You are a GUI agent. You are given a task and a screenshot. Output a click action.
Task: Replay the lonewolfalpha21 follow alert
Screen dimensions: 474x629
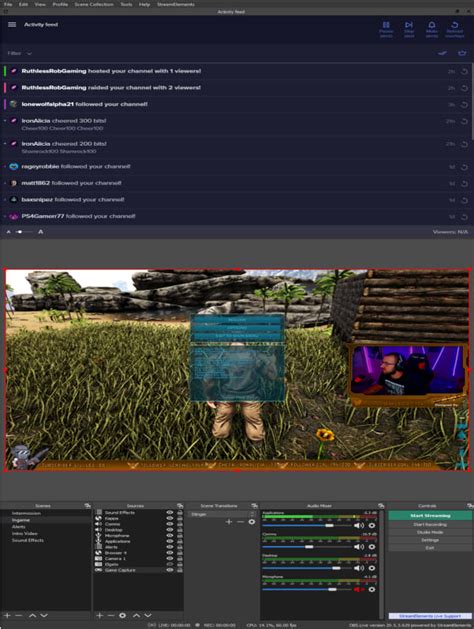(x=464, y=104)
